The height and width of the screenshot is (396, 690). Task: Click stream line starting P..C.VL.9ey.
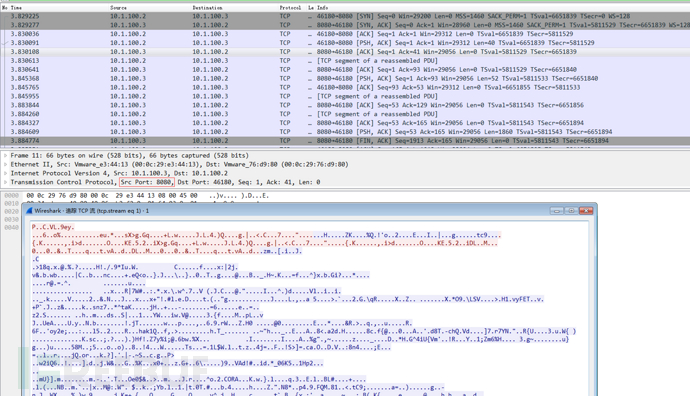pos(53,227)
